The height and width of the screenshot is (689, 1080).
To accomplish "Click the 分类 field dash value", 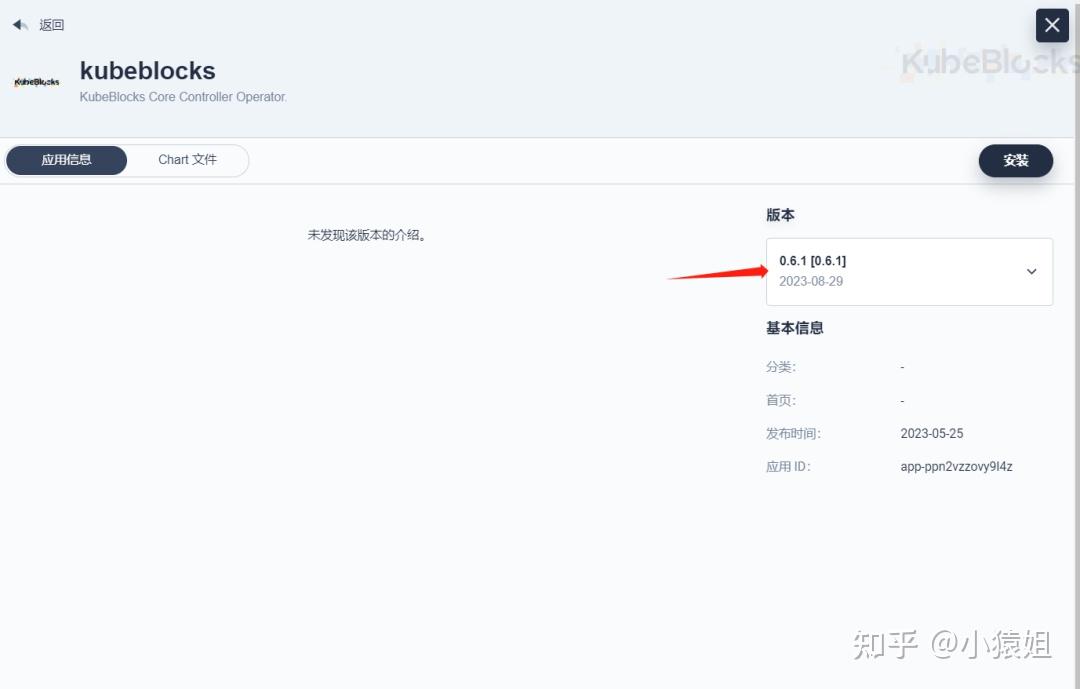I will tap(901, 367).
